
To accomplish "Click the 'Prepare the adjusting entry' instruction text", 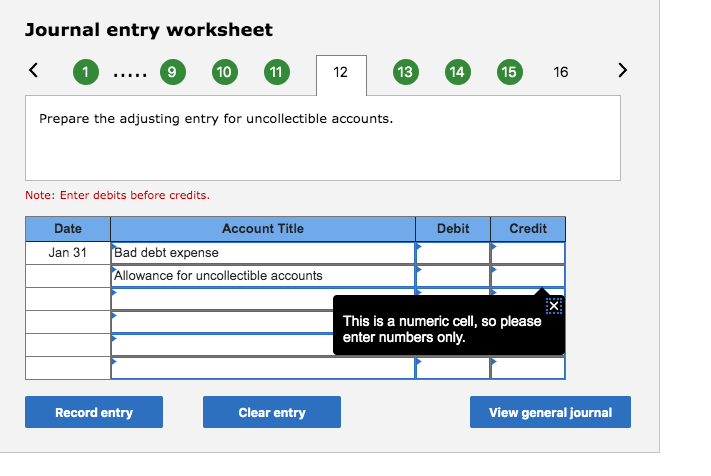I will (216, 119).
